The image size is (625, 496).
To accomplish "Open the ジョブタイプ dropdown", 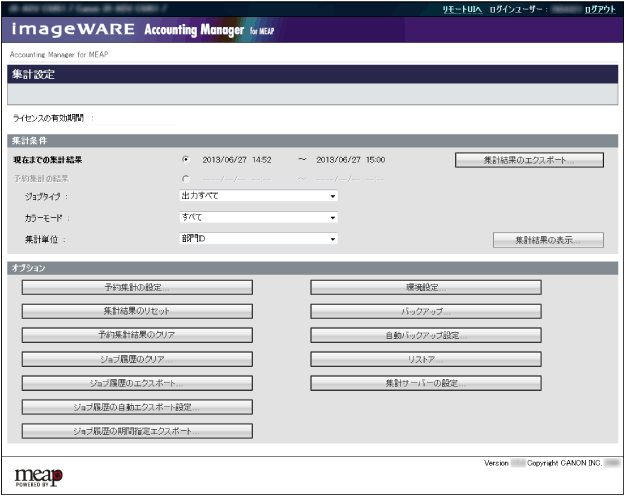I will pos(252,196).
